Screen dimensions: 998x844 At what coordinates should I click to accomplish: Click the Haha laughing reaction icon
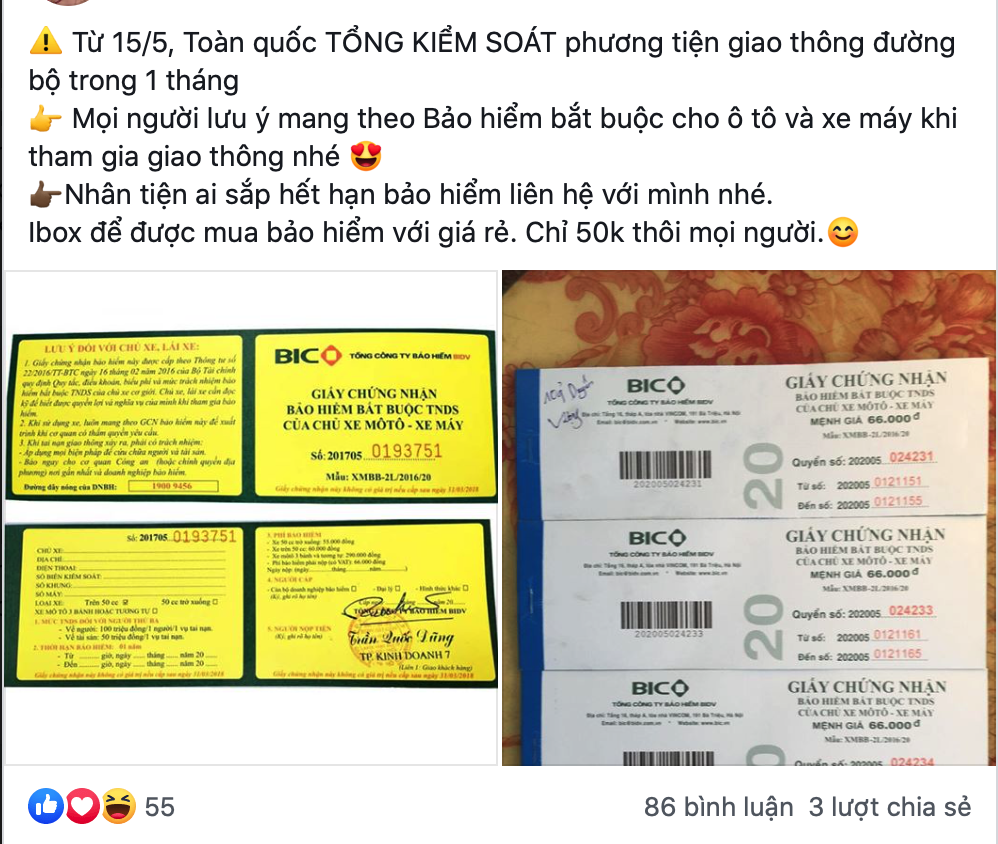pyautogui.click(x=119, y=806)
